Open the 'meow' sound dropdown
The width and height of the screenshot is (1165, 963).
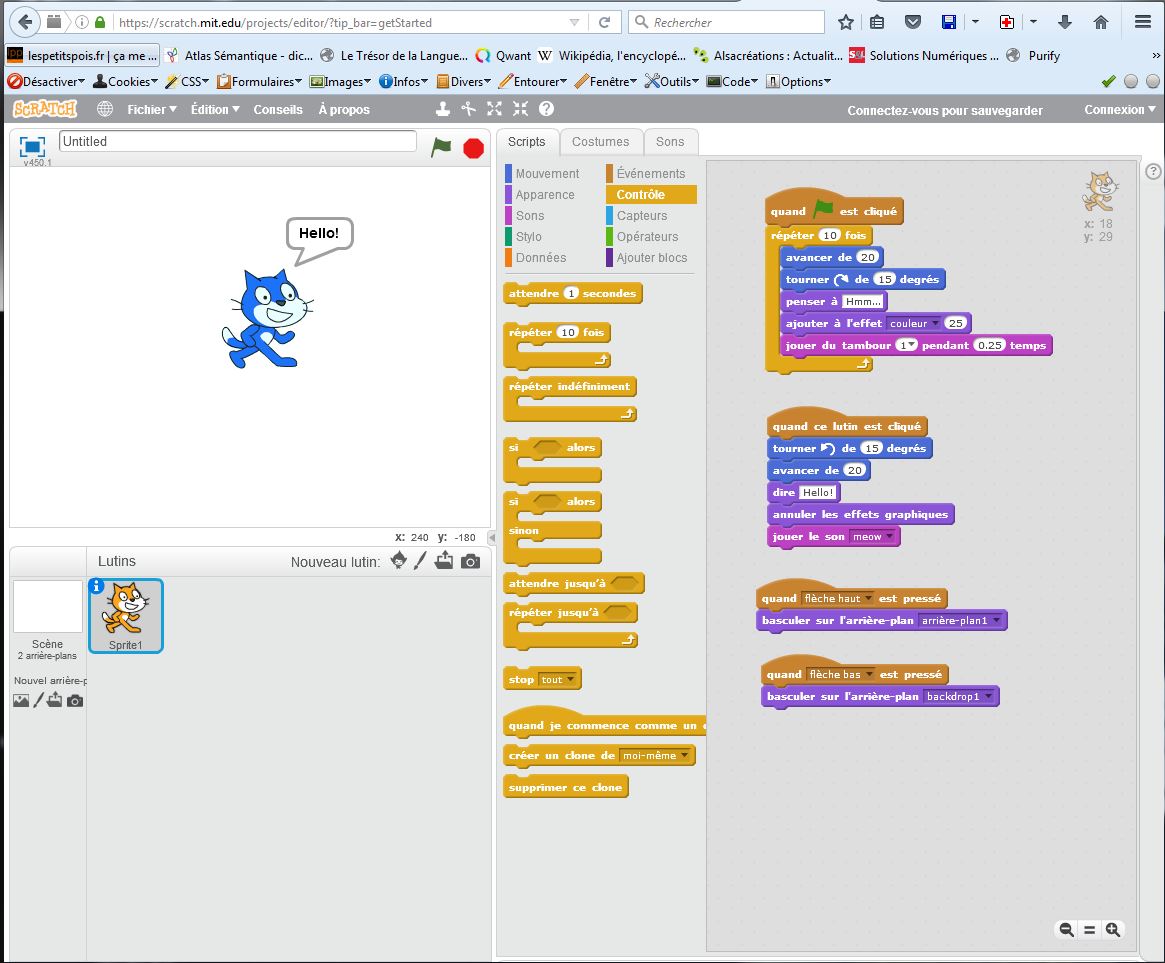(889, 537)
